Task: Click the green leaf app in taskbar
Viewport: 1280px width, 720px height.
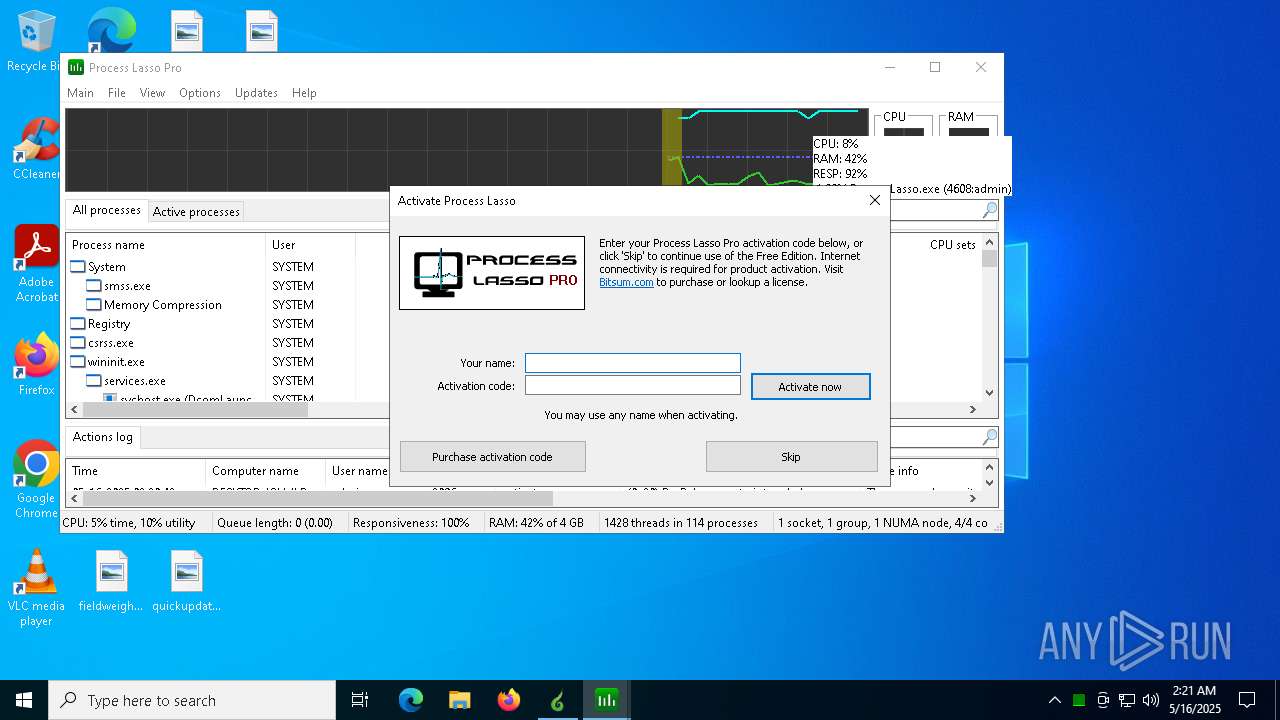Action: point(557,700)
